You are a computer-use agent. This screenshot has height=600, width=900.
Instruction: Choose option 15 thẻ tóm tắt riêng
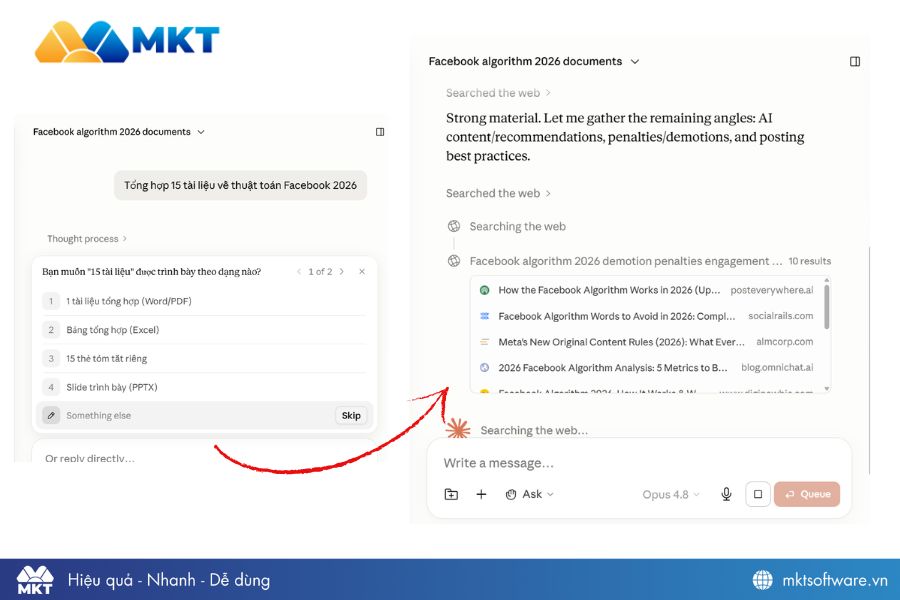pos(204,358)
